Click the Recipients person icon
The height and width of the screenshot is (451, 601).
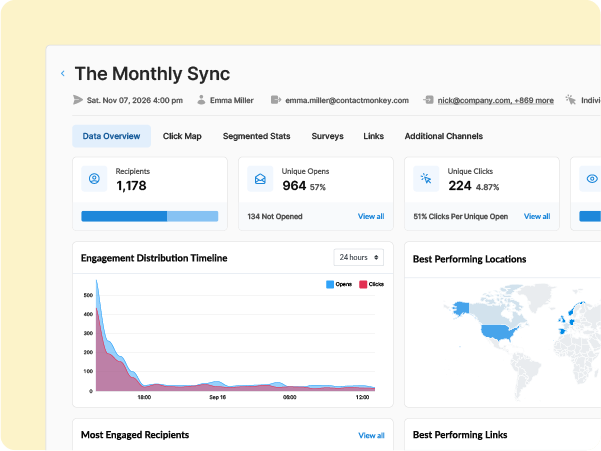(94, 179)
